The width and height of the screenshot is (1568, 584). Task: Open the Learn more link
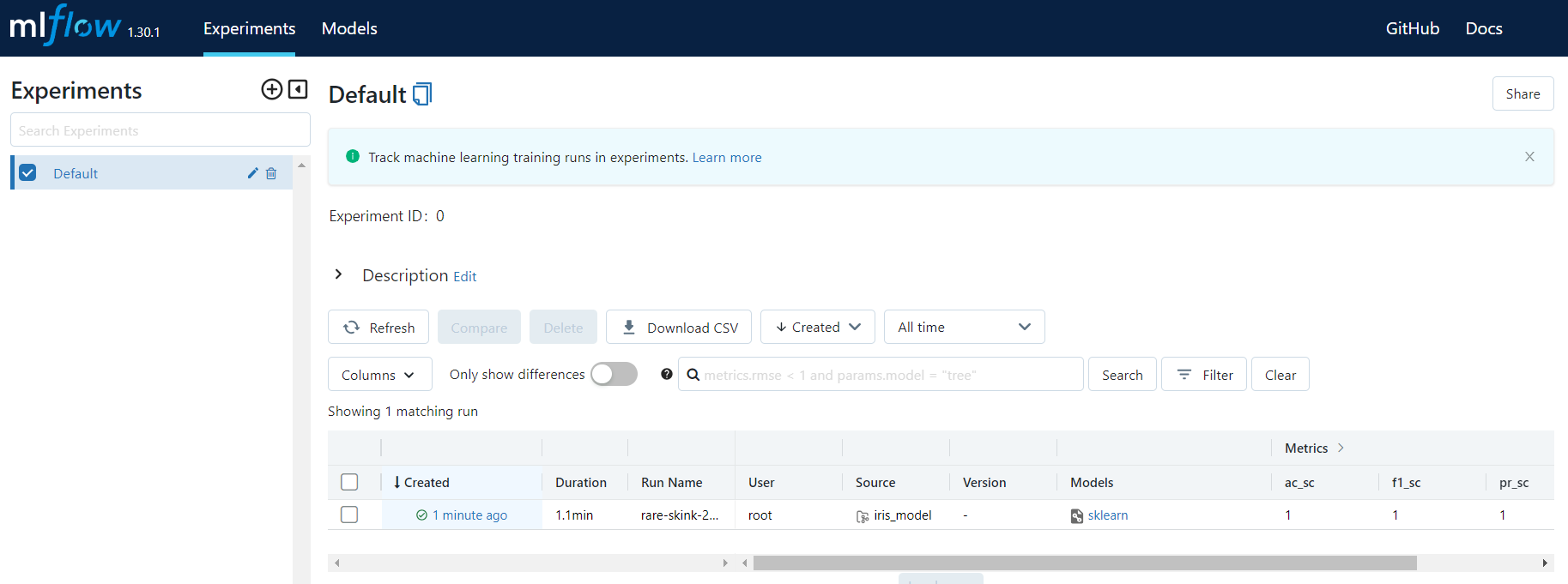click(727, 157)
